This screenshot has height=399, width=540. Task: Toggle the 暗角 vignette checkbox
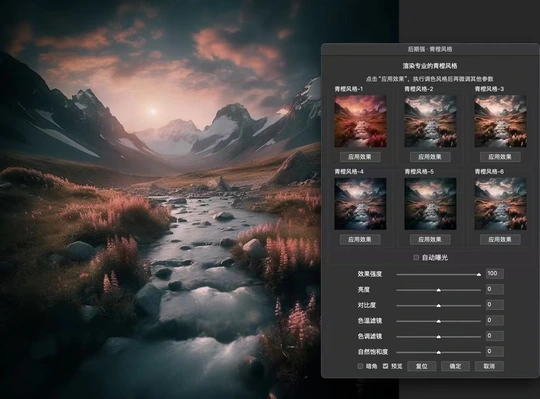coord(360,366)
